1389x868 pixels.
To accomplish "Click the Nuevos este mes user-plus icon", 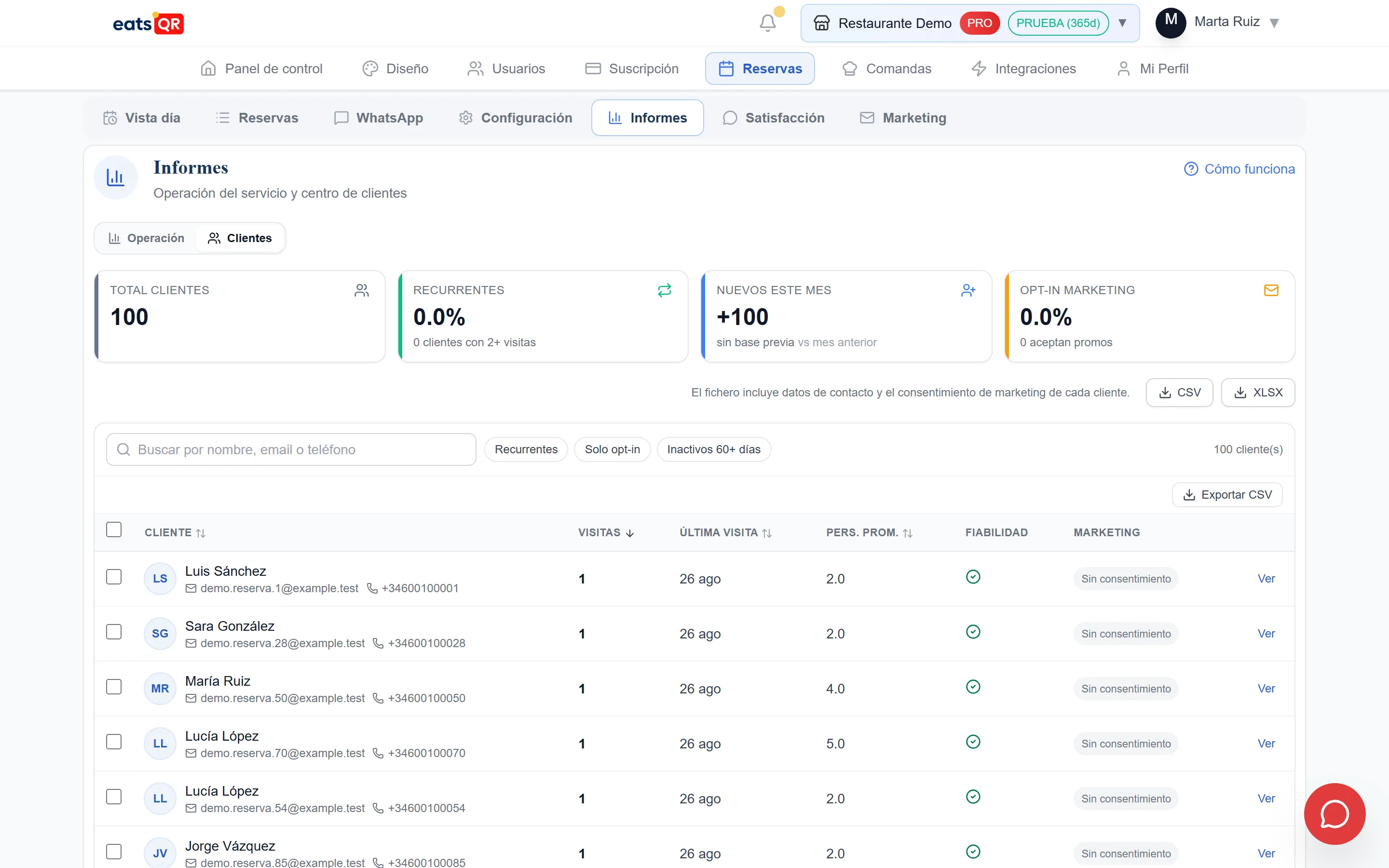I will 968,290.
